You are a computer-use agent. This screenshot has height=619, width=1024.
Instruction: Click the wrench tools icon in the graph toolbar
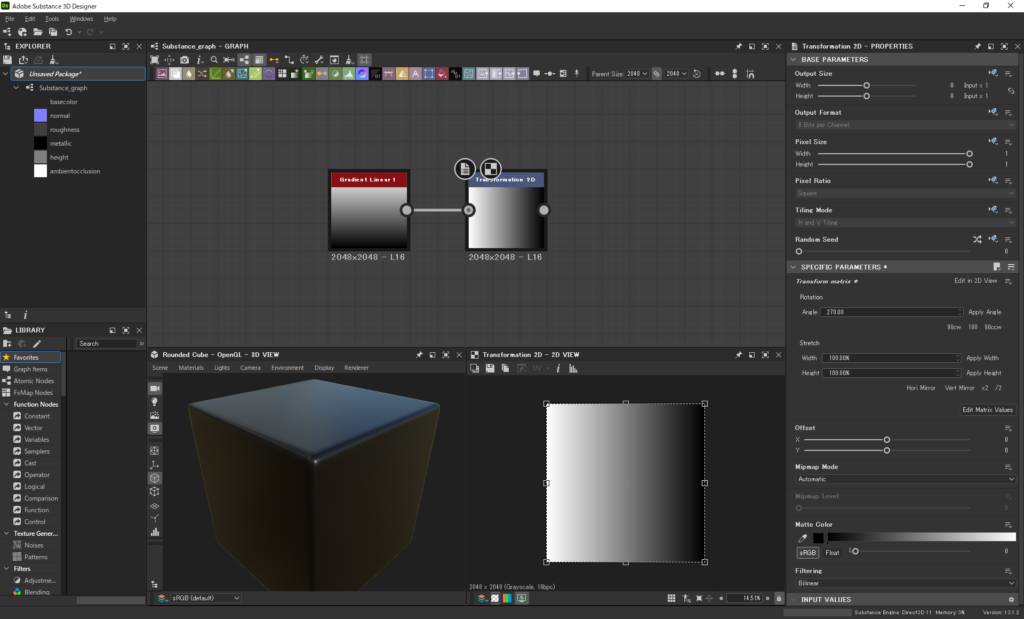(x=319, y=60)
